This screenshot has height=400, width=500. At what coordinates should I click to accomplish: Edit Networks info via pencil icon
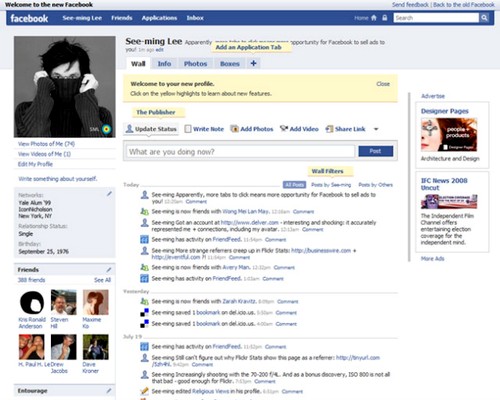109,194
